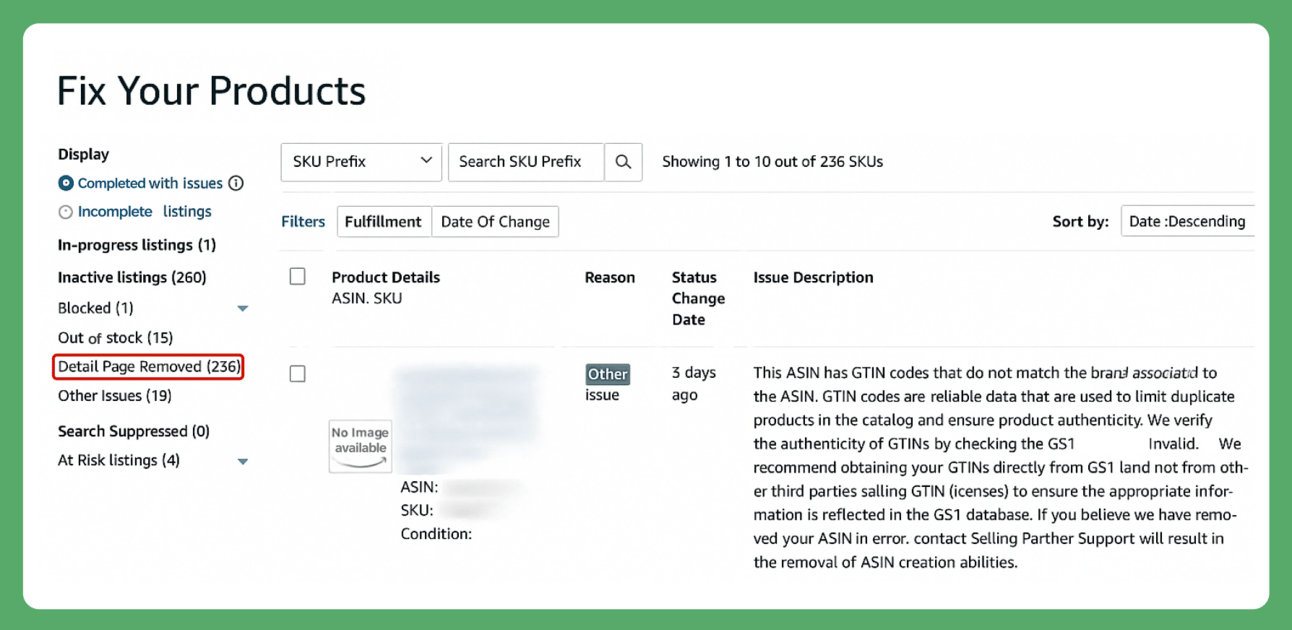Select At Risk listings (4) filter
Viewport: 1292px width, 630px height.
point(119,460)
